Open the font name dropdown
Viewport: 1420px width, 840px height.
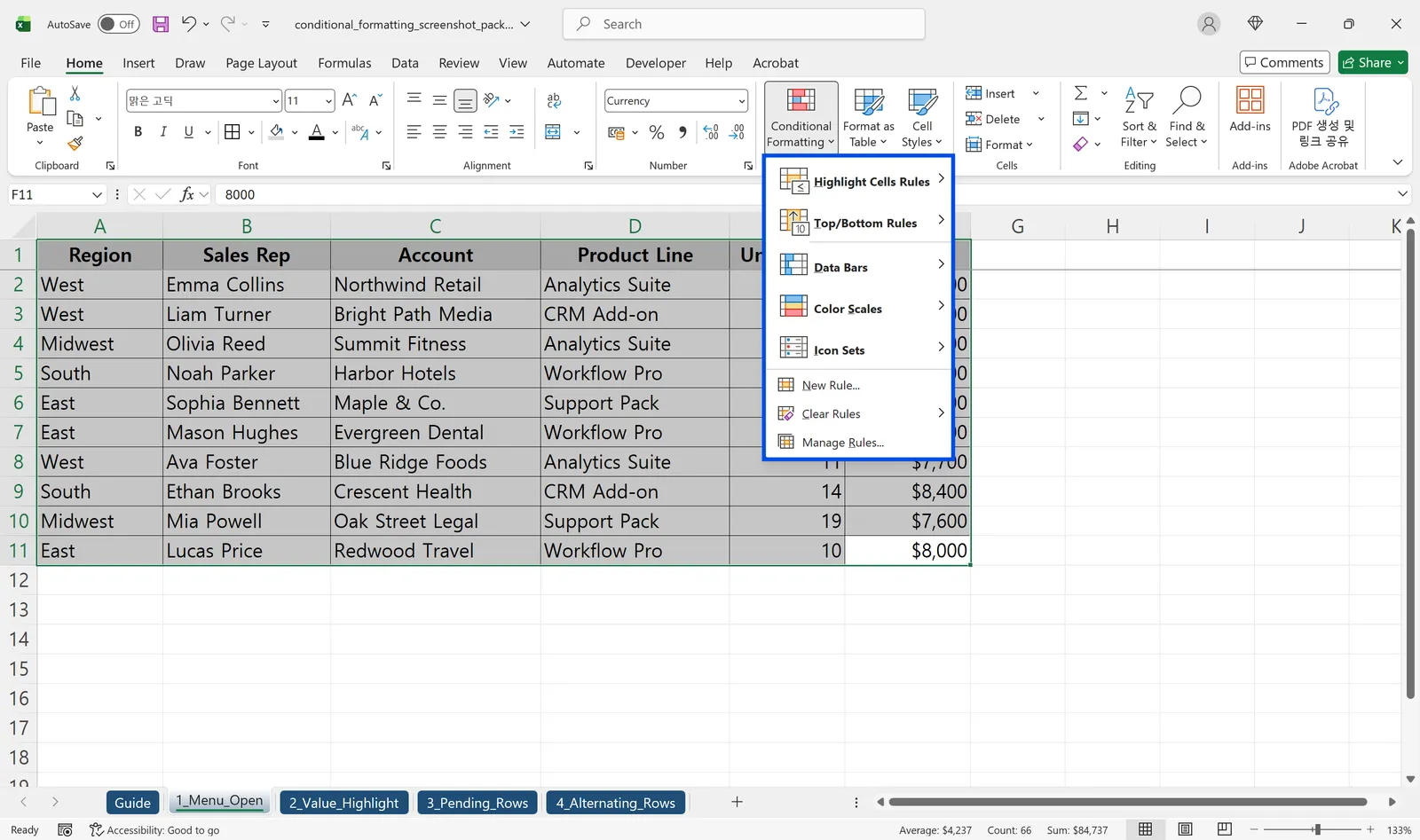[x=276, y=101]
